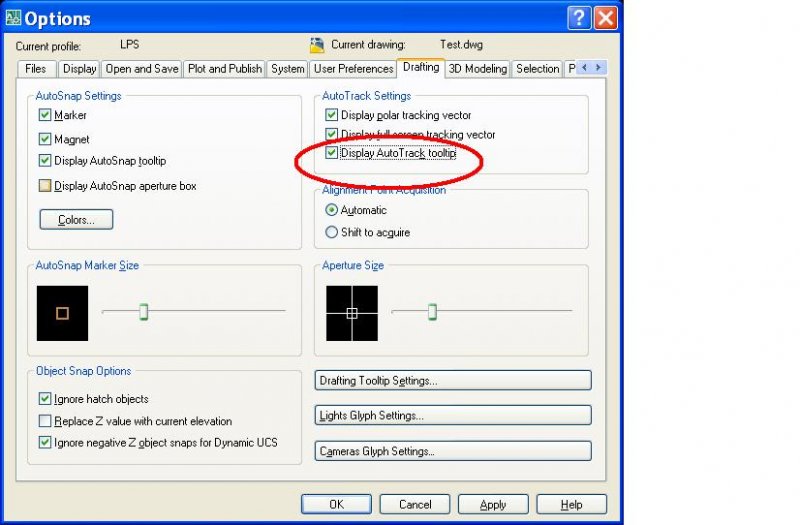Select the Automatic radio button
Viewport: 800px width, 525px height.
click(x=332, y=210)
